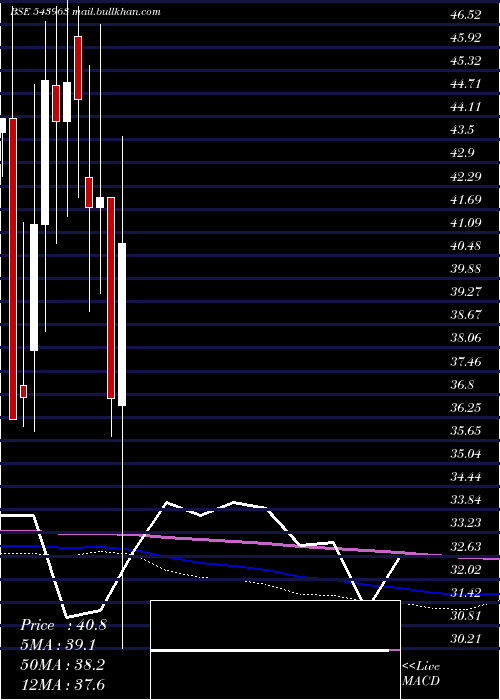This screenshot has width=500, height=700.
Task: Select the 37.46 price level
Action: 466,361
